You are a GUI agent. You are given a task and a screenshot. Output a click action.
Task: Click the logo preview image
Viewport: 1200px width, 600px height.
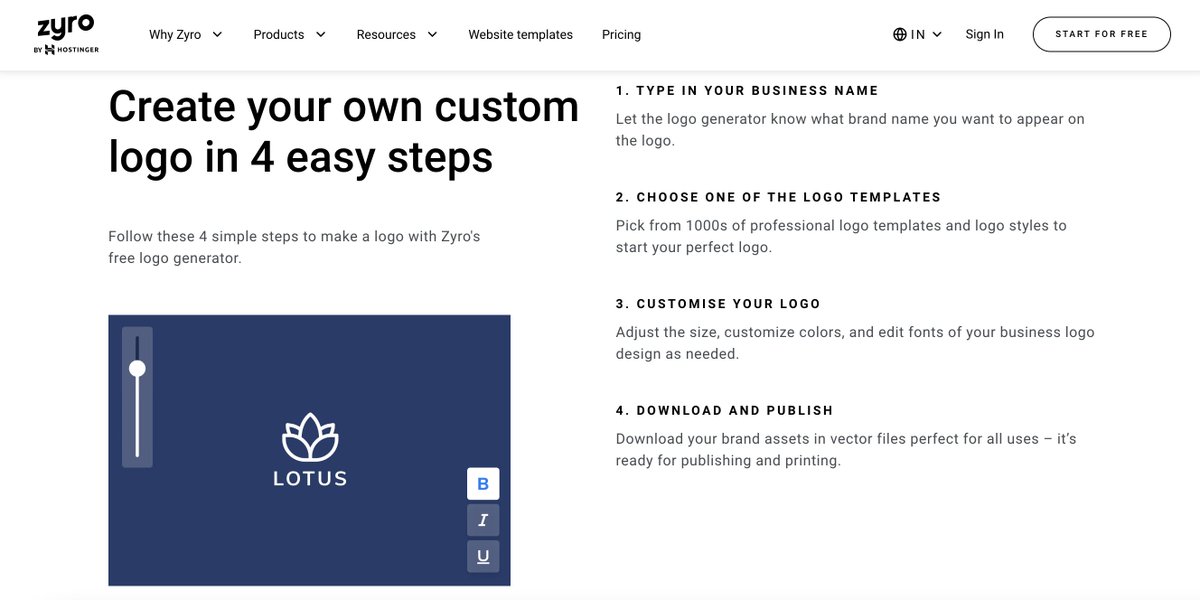point(309,450)
